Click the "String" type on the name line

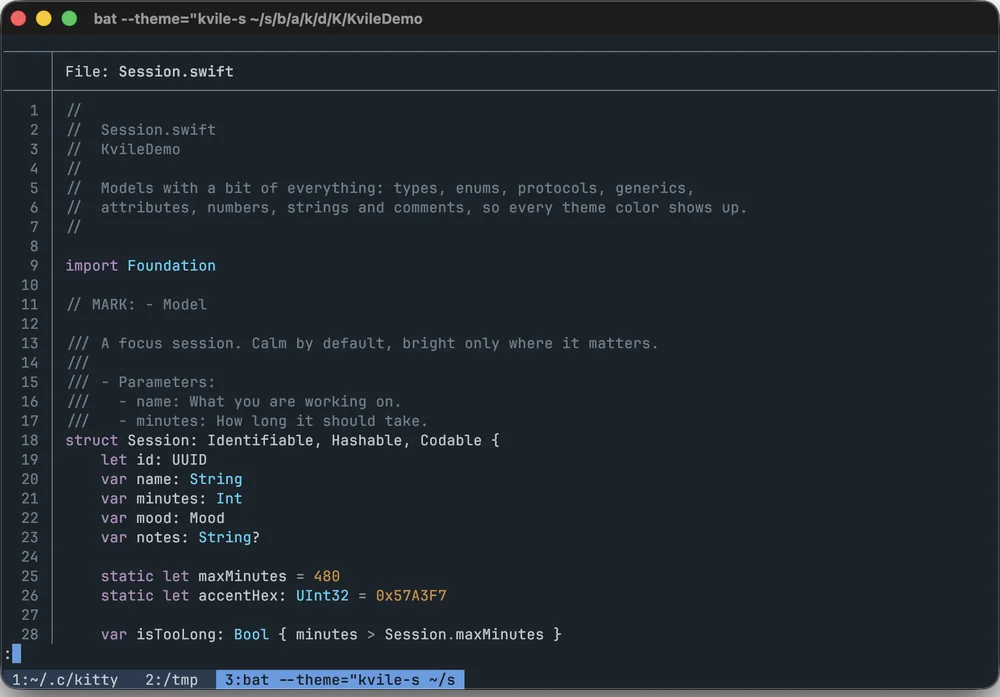pos(216,480)
